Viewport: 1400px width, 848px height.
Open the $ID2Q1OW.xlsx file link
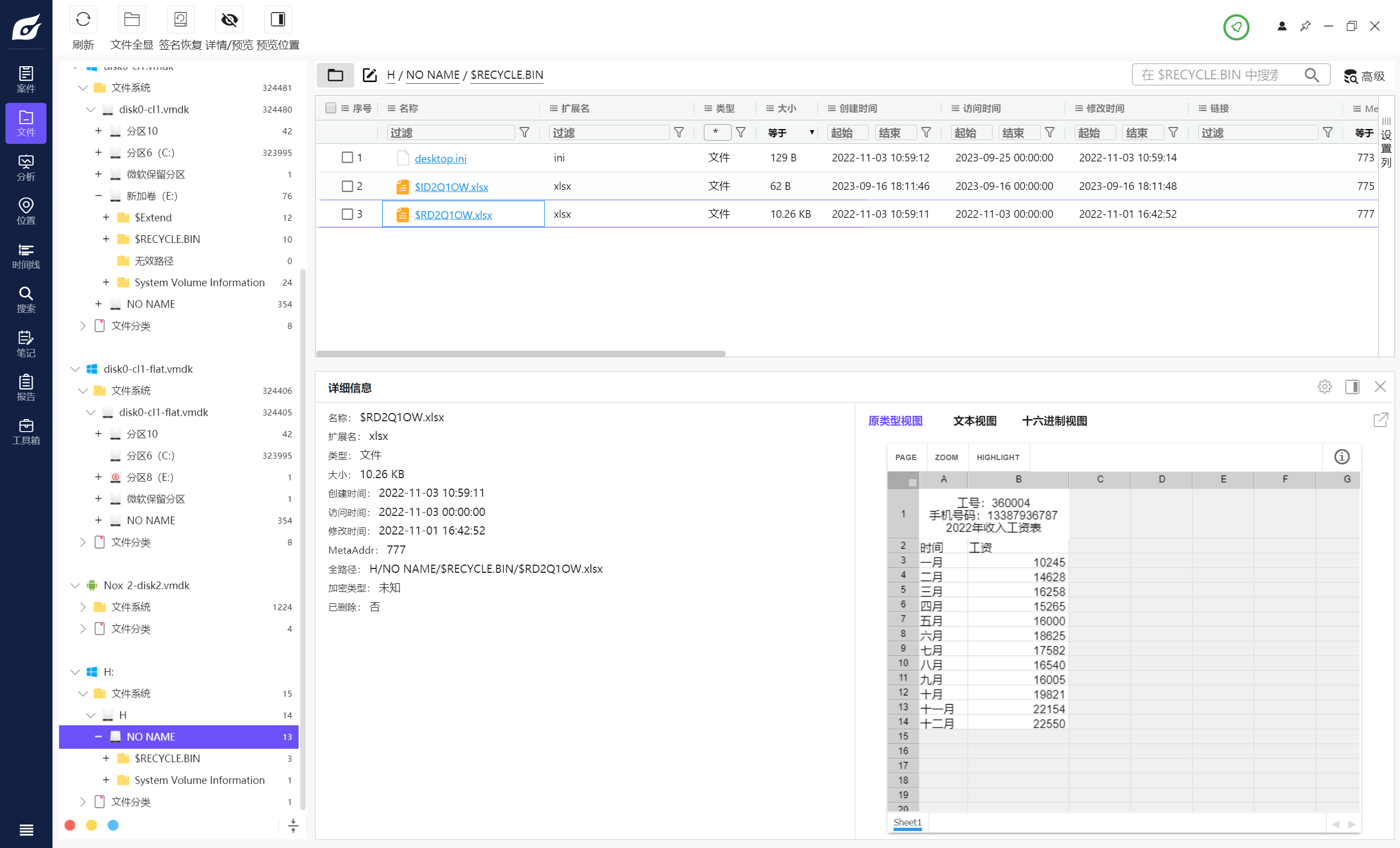pos(451,187)
